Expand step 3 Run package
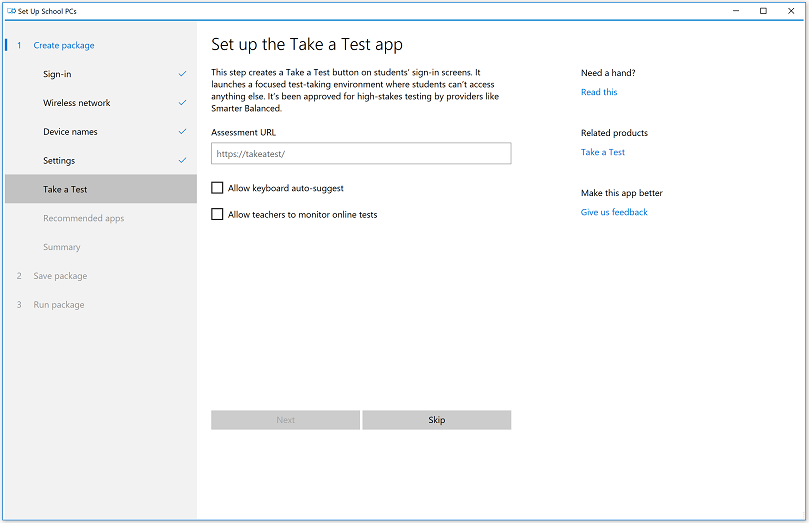Viewport: 809px width, 523px height. click(59, 305)
